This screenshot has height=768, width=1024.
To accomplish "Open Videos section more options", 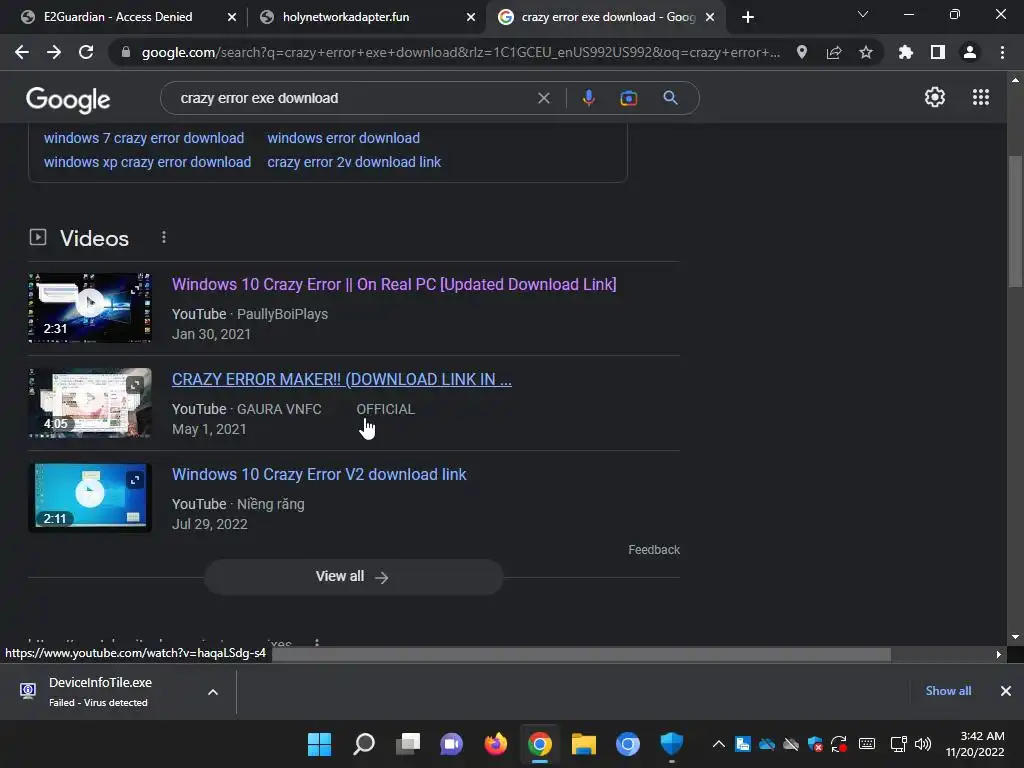I will click(x=164, y=237).
